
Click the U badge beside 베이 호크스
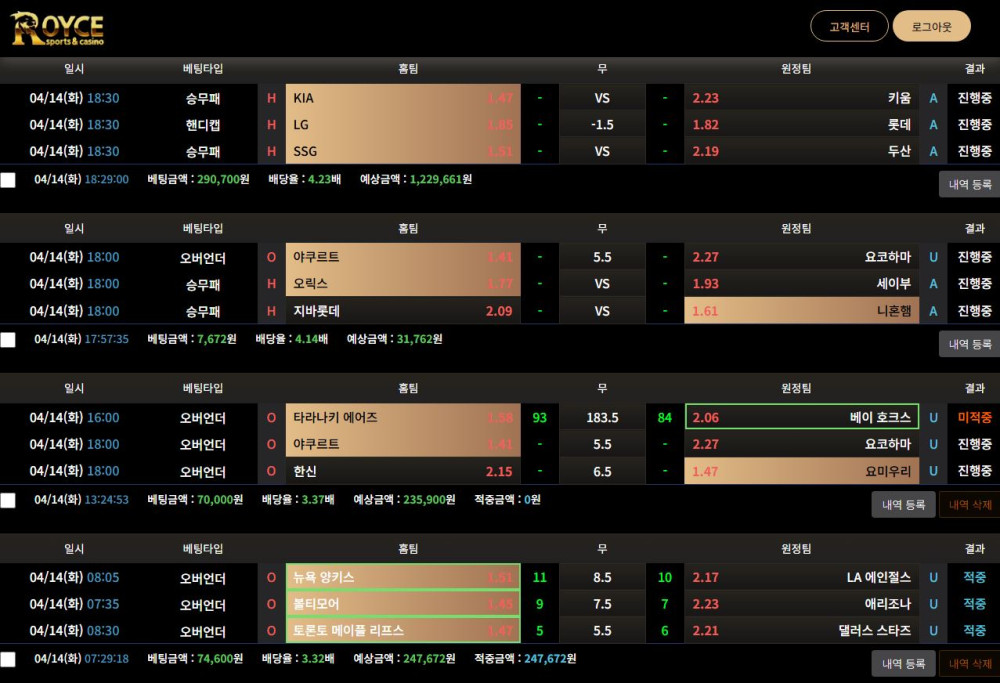[933, 418]
